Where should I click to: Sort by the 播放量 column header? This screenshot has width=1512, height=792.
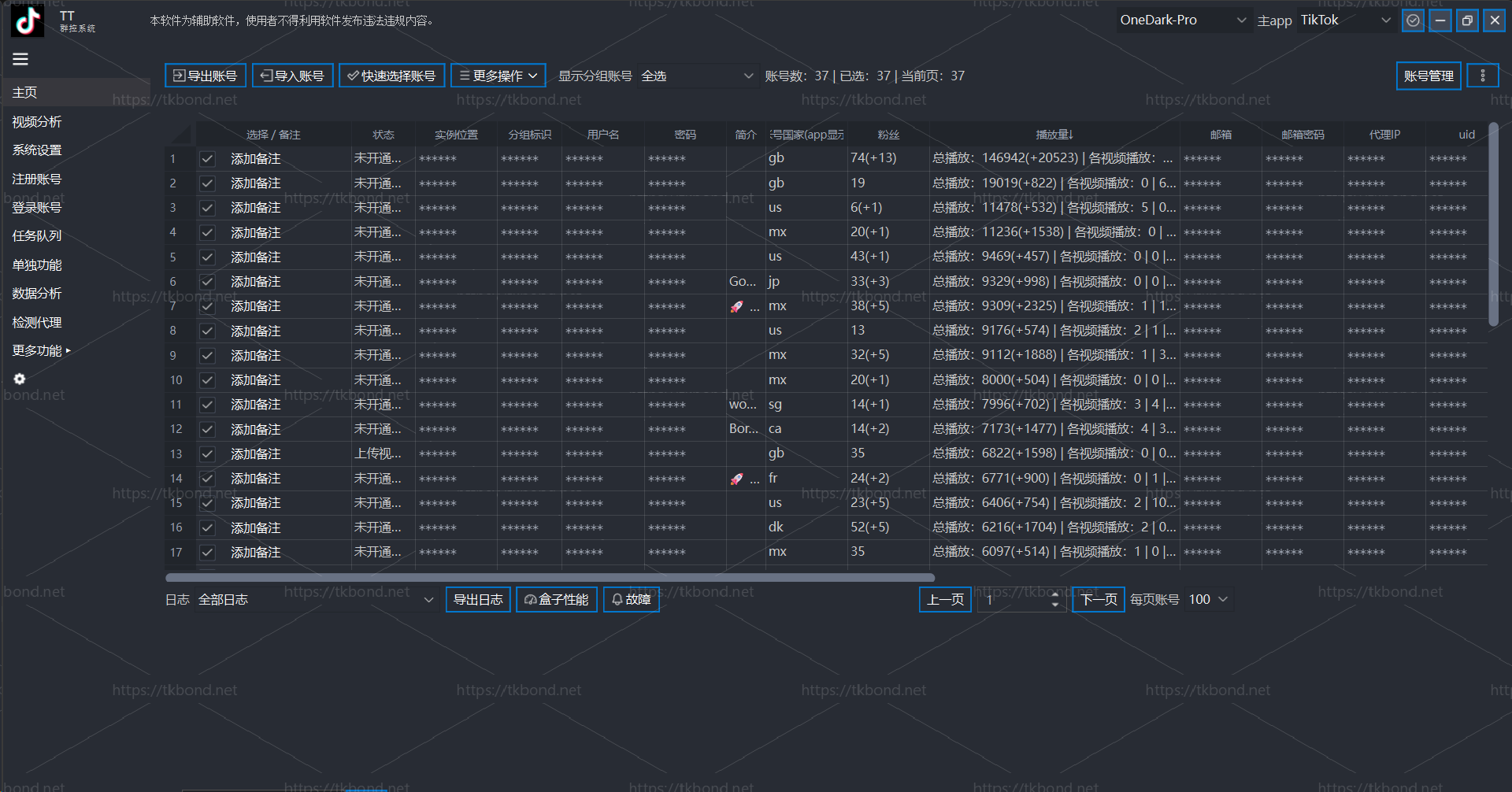1054,135
